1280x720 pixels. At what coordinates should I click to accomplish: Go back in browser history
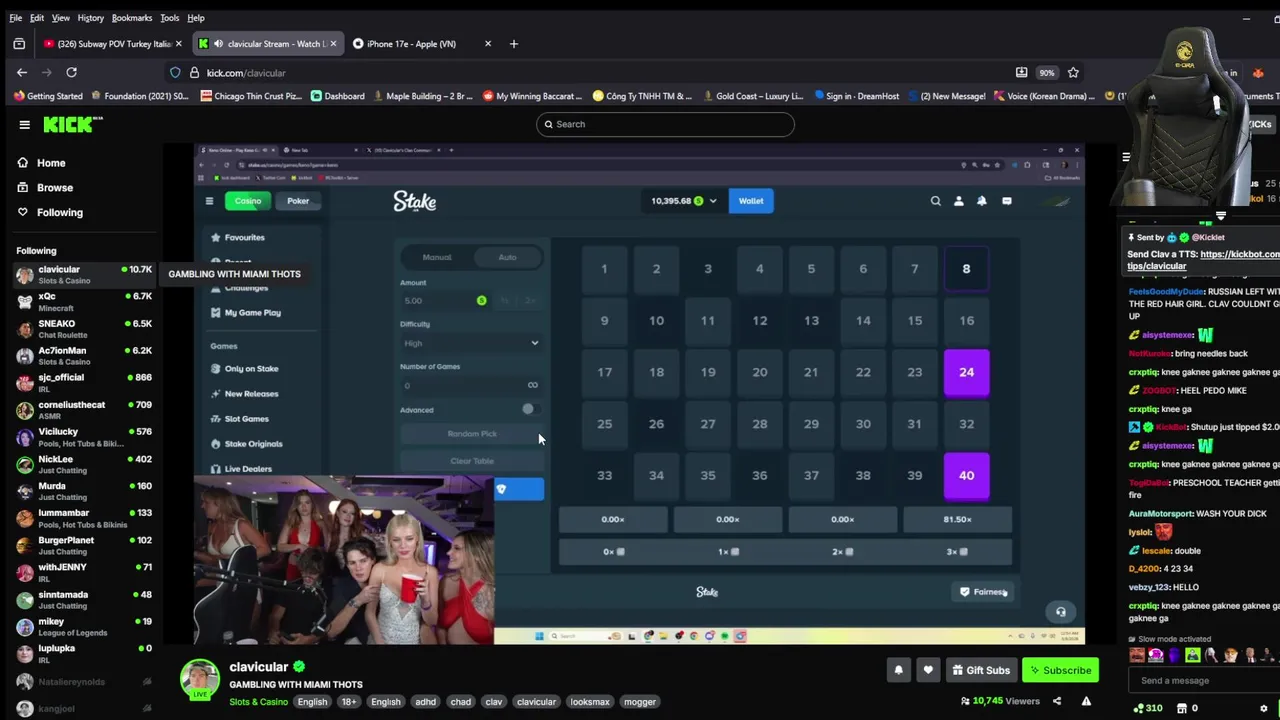22,72
